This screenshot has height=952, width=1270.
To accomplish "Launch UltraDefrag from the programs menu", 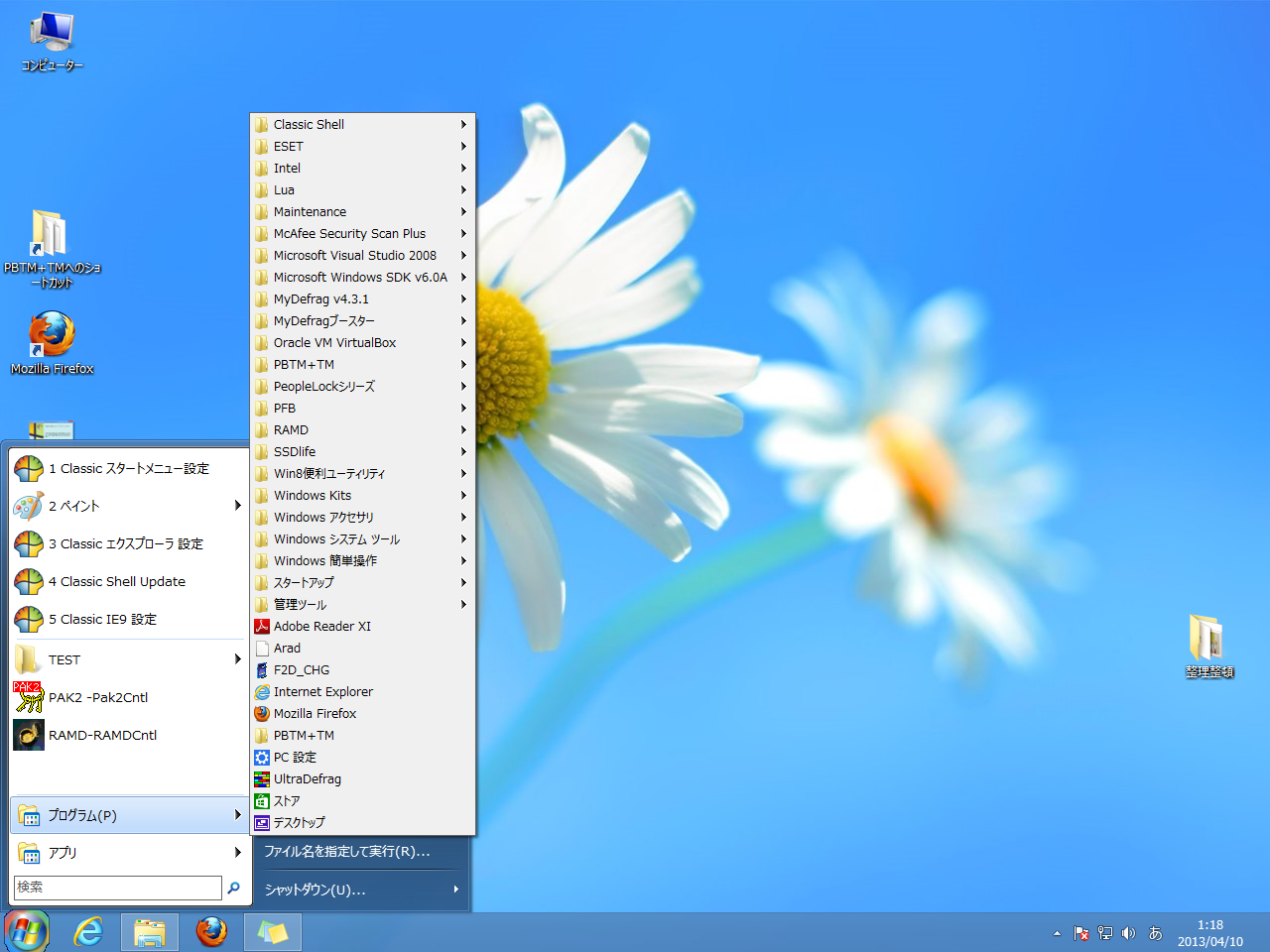I will pos(307,778).
